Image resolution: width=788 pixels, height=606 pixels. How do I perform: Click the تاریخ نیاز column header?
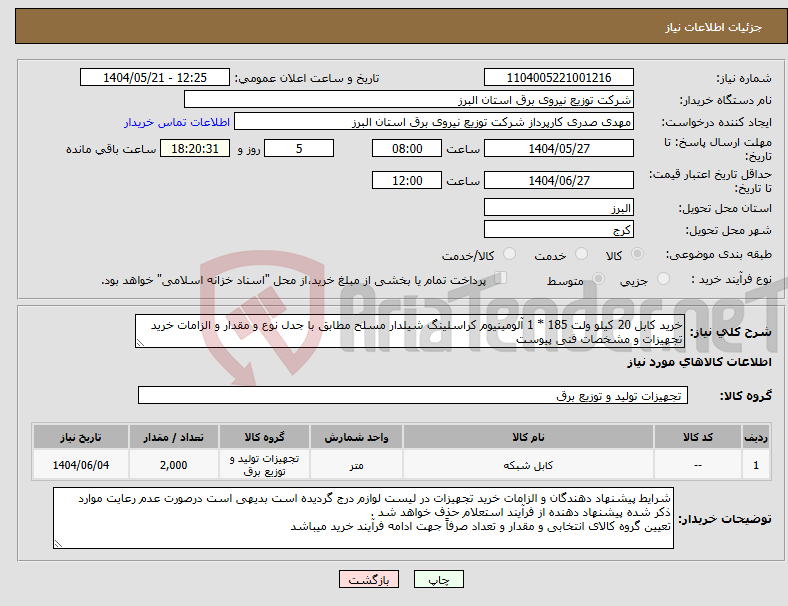pos(80,437)
